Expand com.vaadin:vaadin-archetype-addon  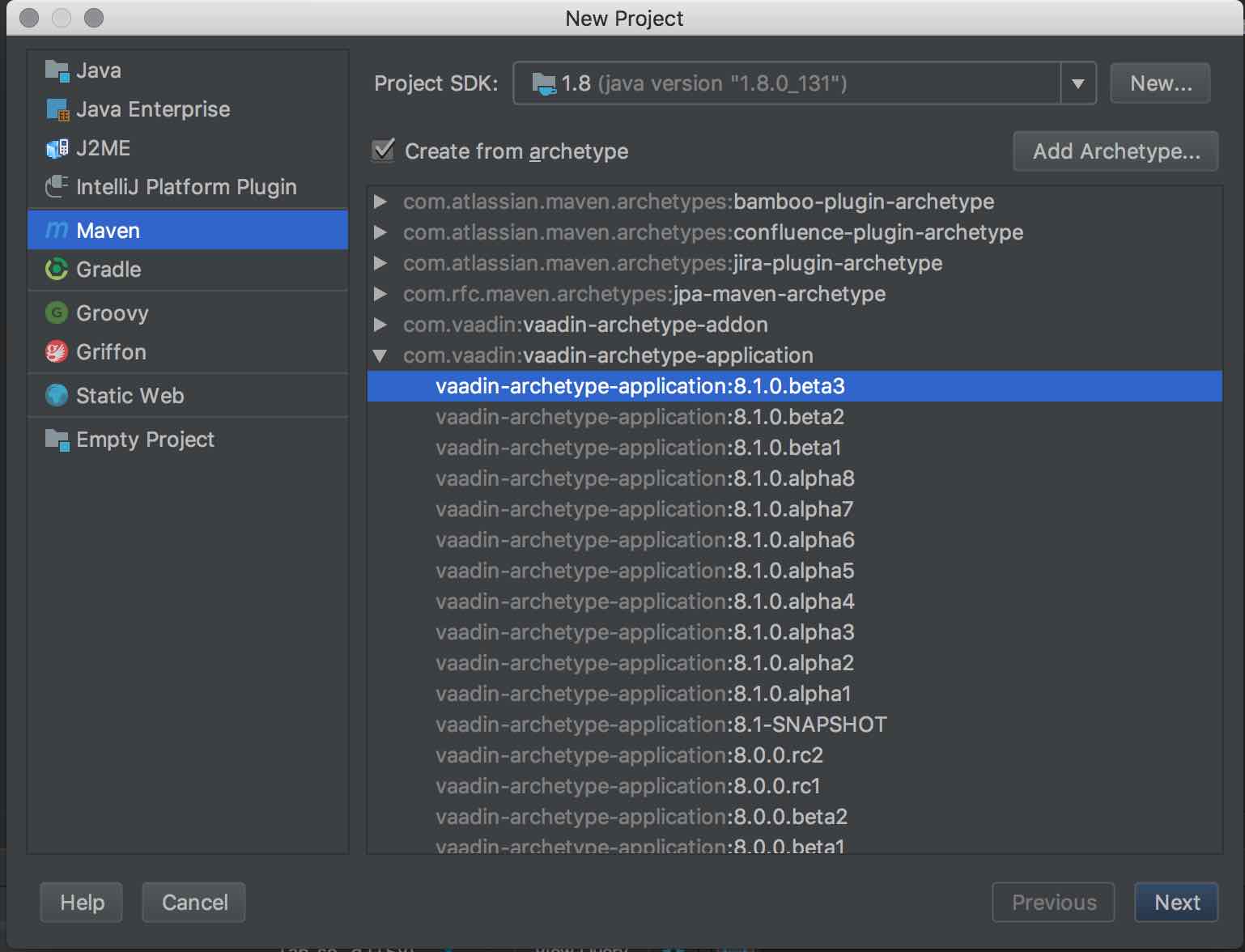click(380, 325)
